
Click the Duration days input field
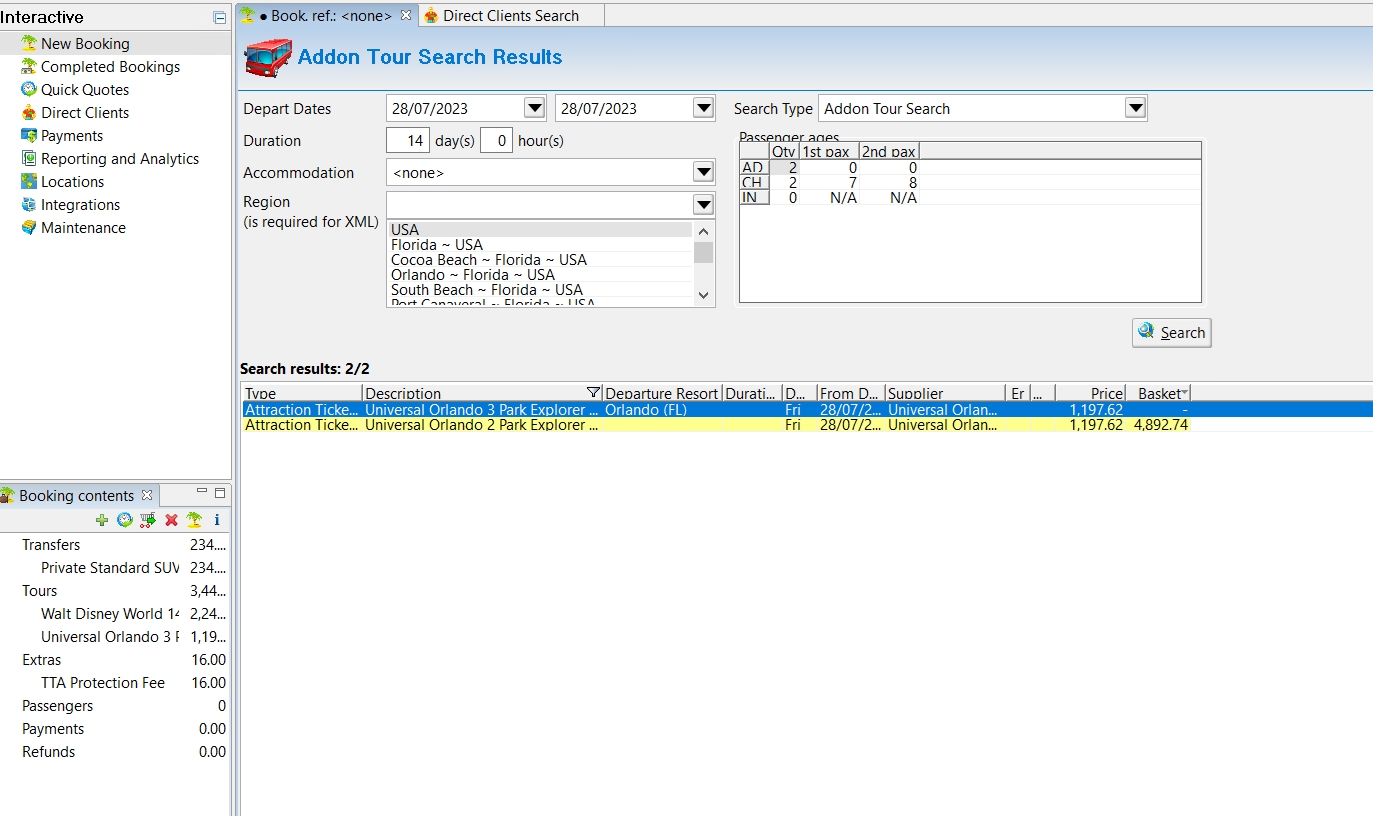pos(408,140)
